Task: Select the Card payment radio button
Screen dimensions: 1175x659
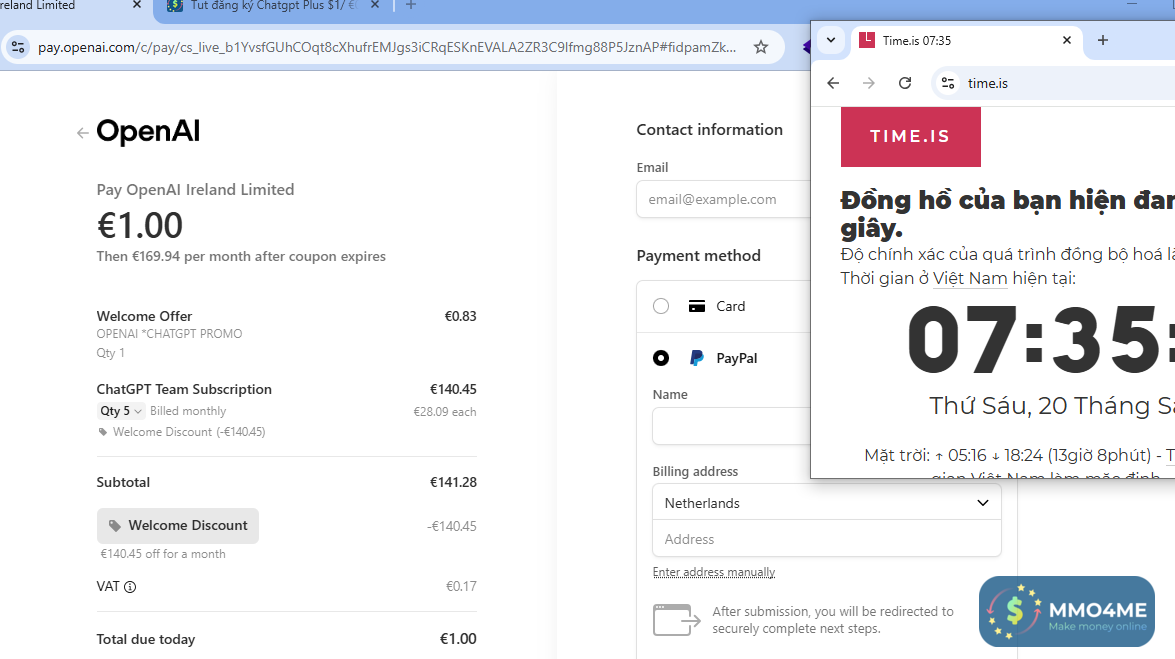Action: click(661, 306)
